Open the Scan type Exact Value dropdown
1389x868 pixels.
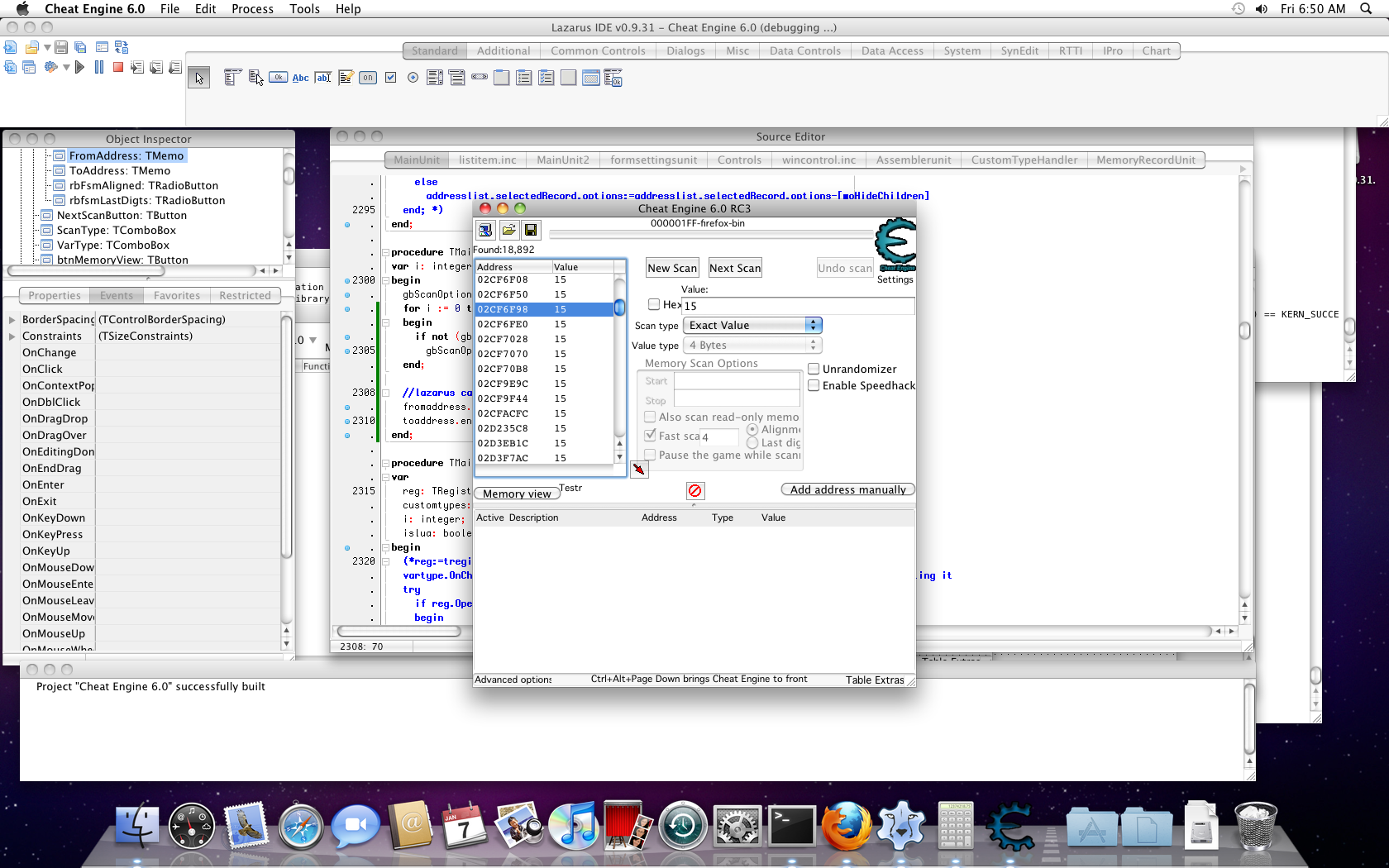click(x=752, y=326)
